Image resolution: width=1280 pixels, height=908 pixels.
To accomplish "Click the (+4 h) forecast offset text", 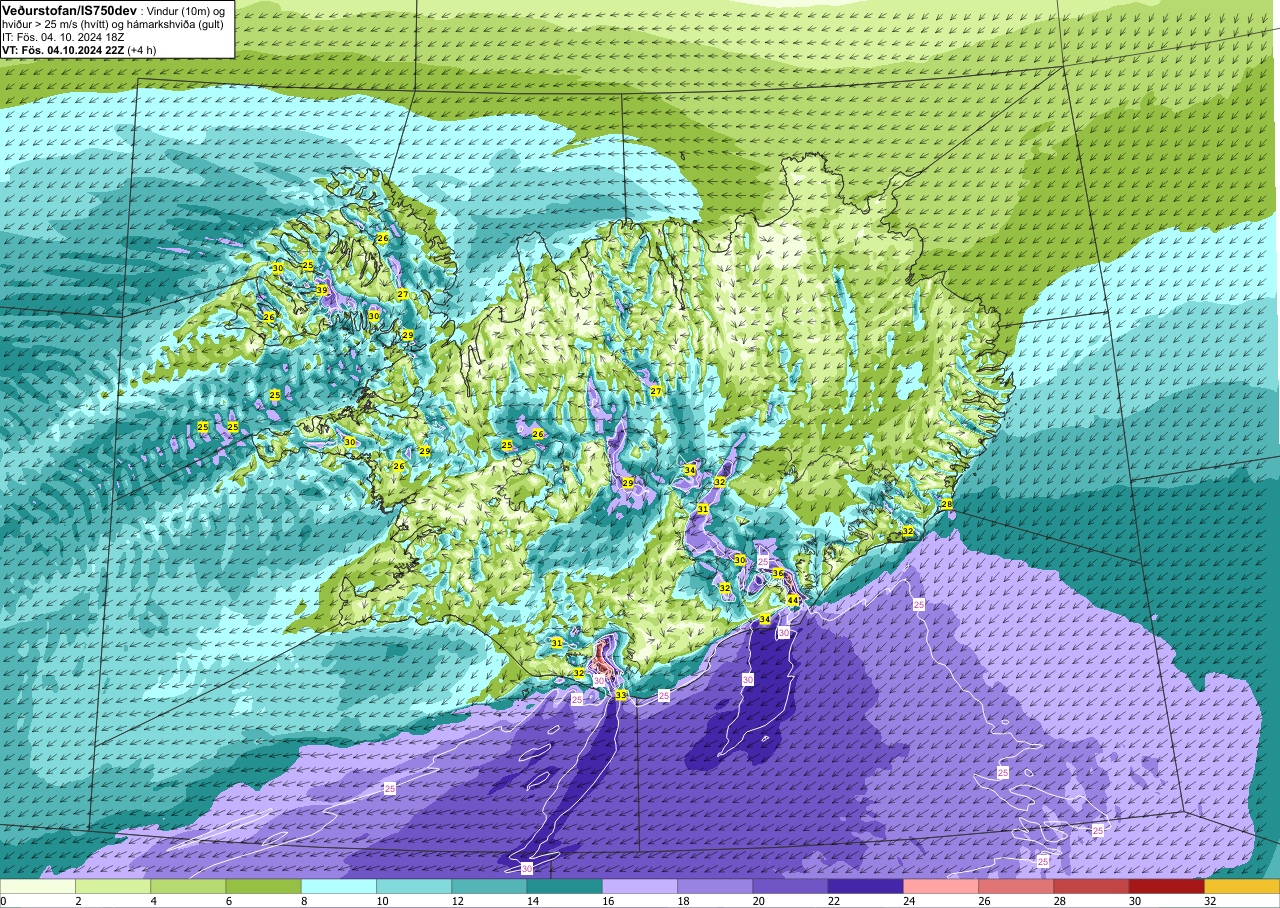I will click(141, 50).
